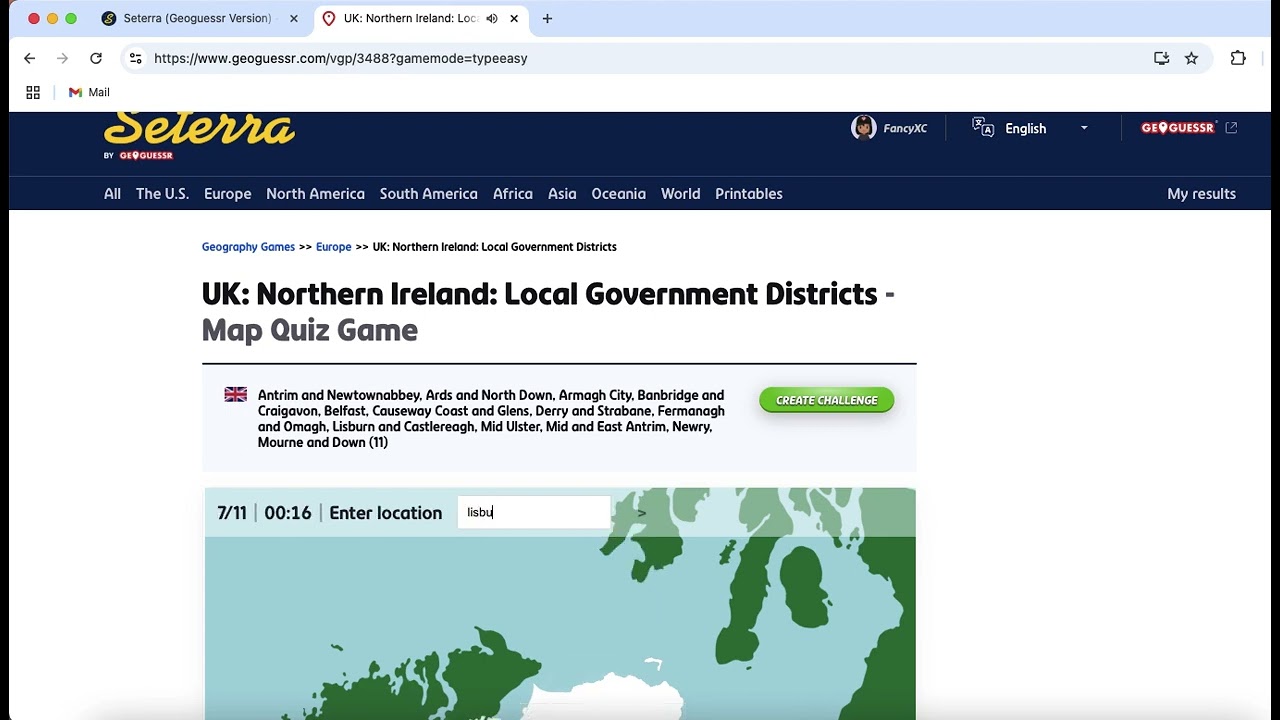Click the FancyXC username
1280x720 pixels.
[905, 128]
